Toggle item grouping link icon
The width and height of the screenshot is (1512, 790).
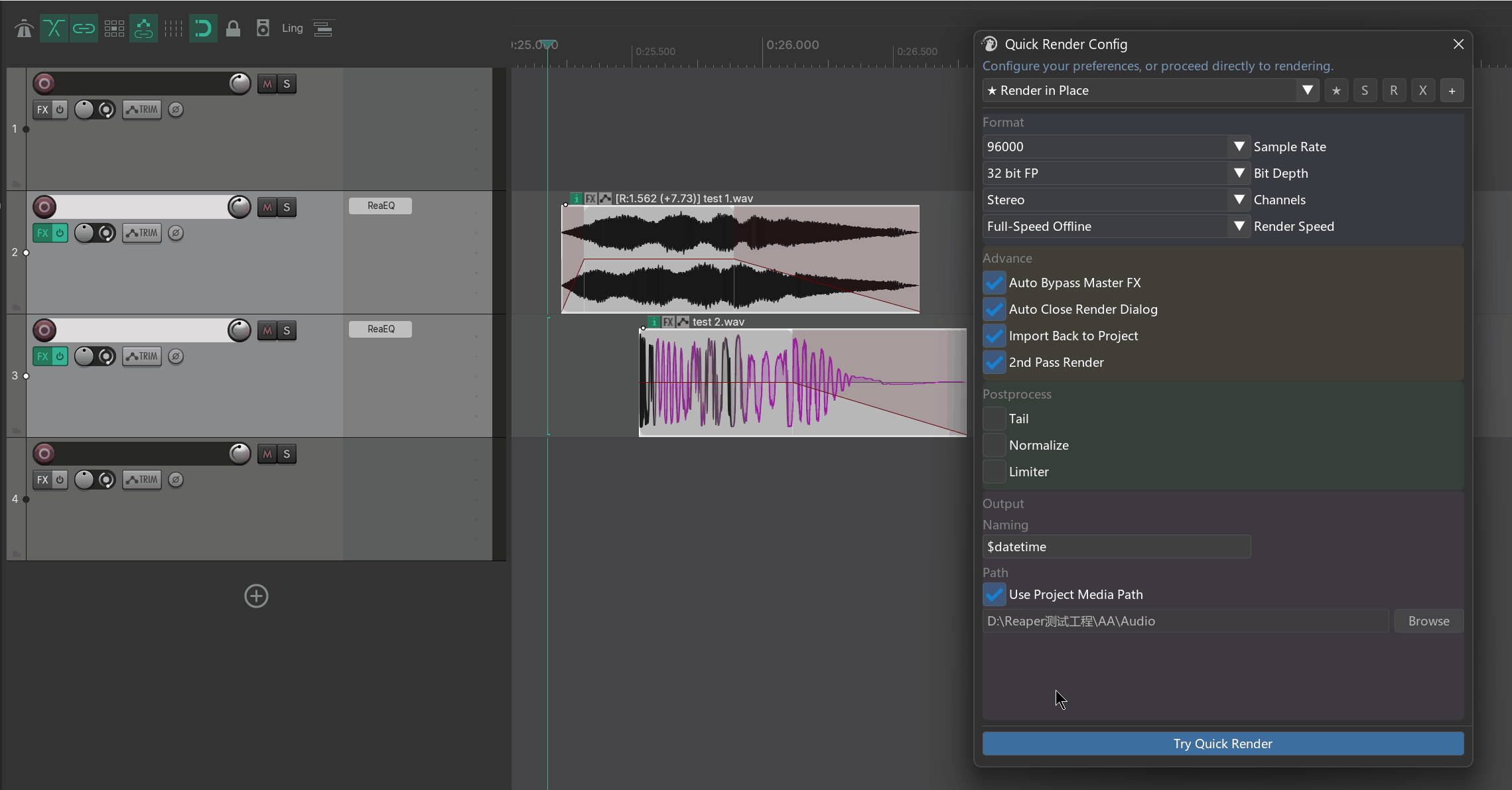pos(84,29)
